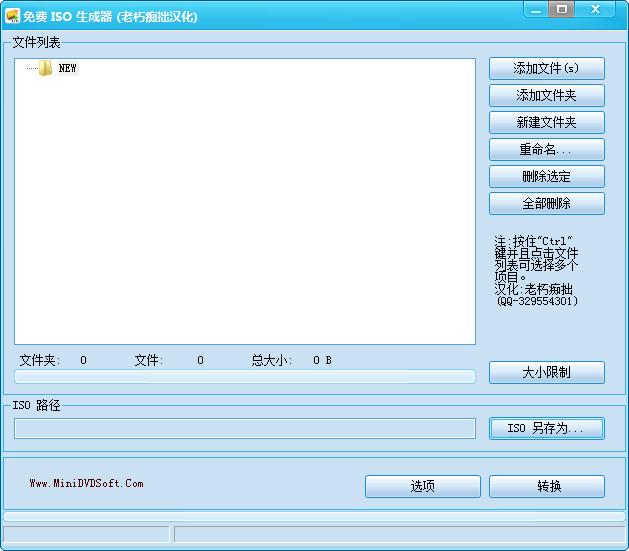629x551 pixels.
Task: Remove all items with the 全部删除 button
Action: [x=546, y=203]
